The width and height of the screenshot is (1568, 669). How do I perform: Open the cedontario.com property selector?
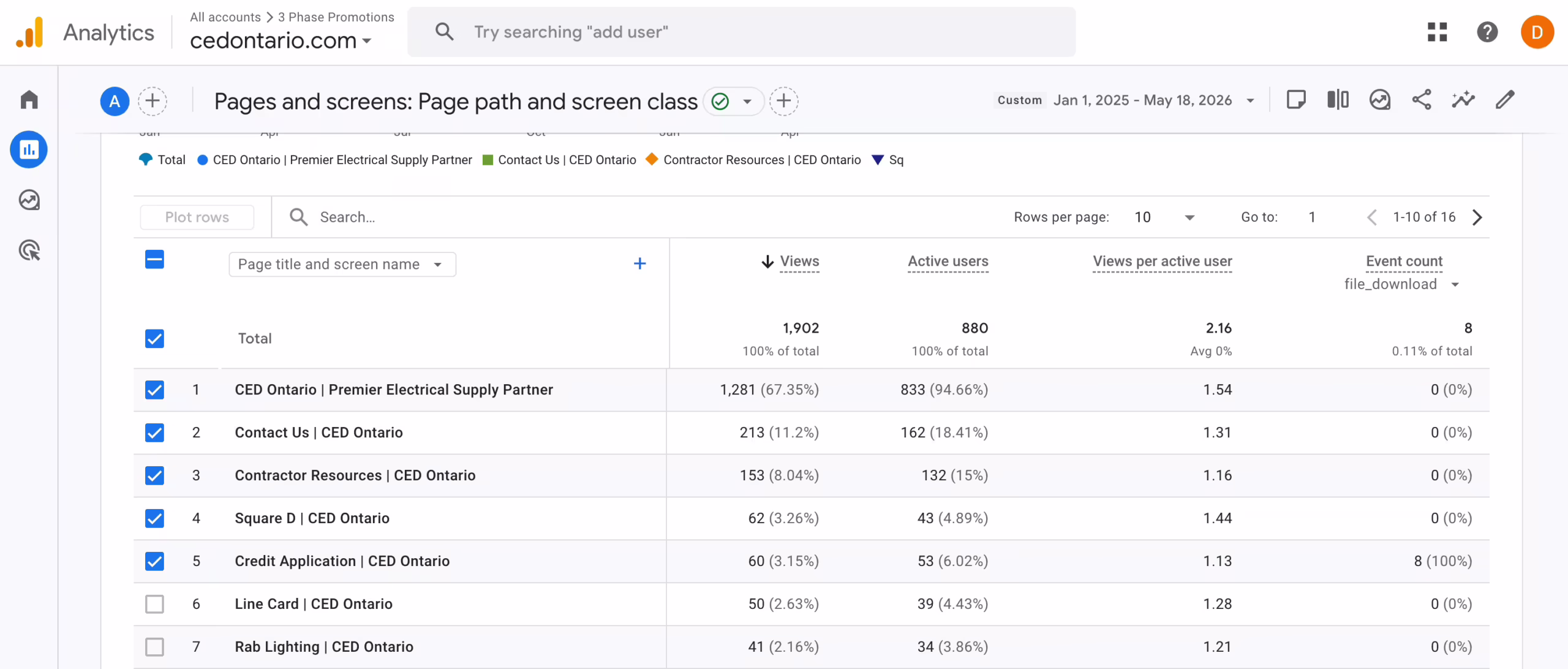[281, 41]
